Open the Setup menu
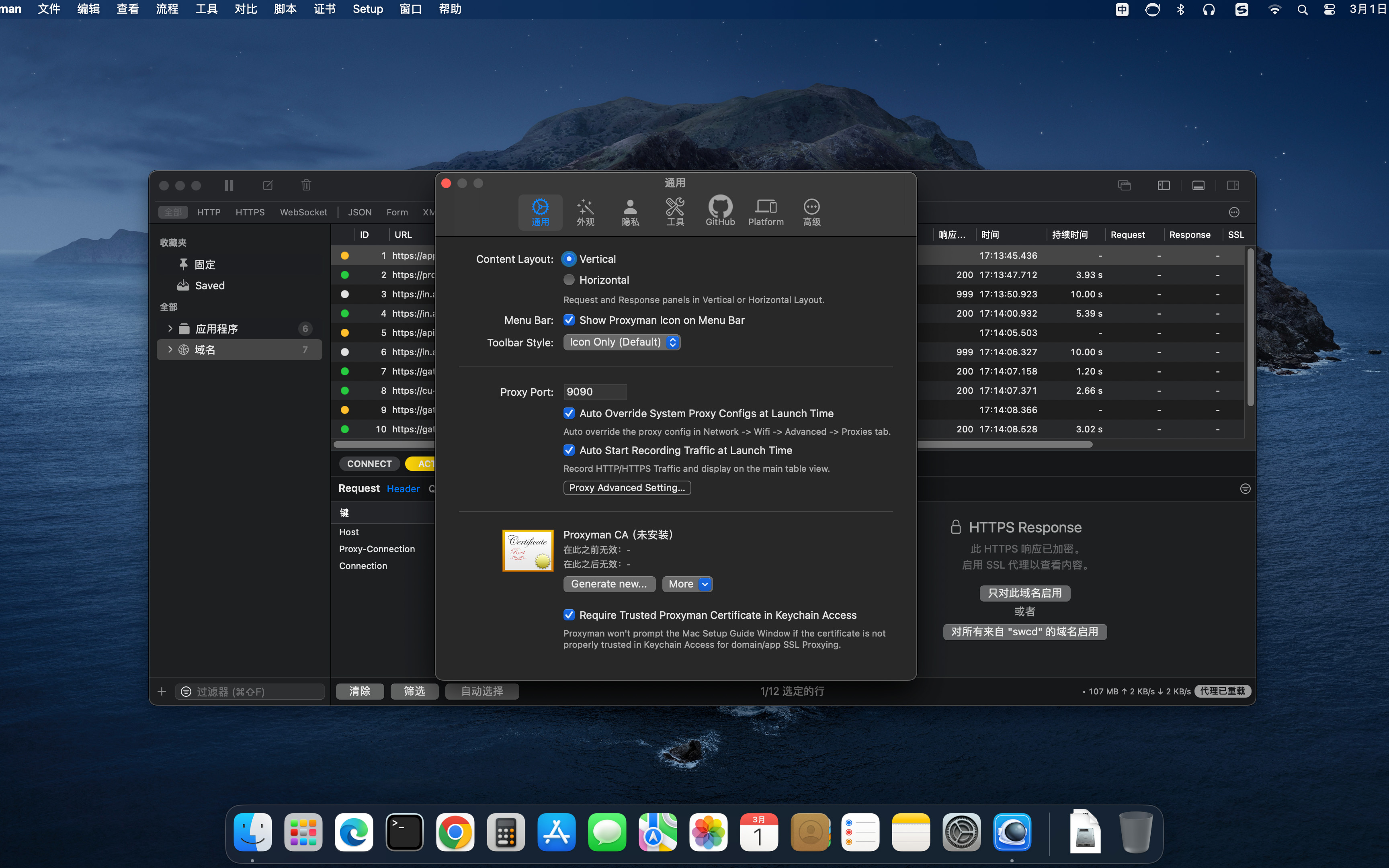Viewport: 1389px width, 868px height. 367,9
